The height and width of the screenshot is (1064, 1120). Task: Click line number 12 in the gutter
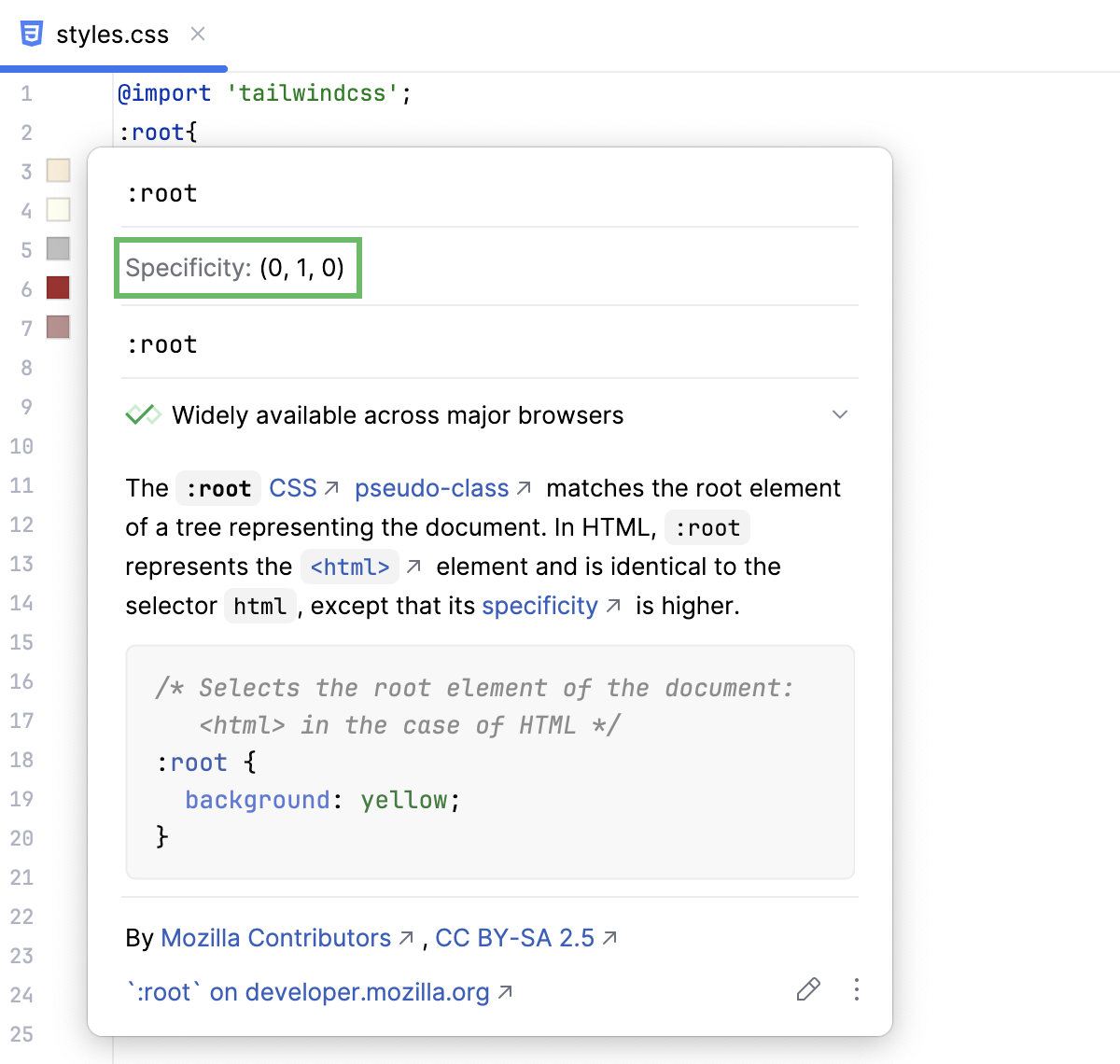tap(21, 525)
